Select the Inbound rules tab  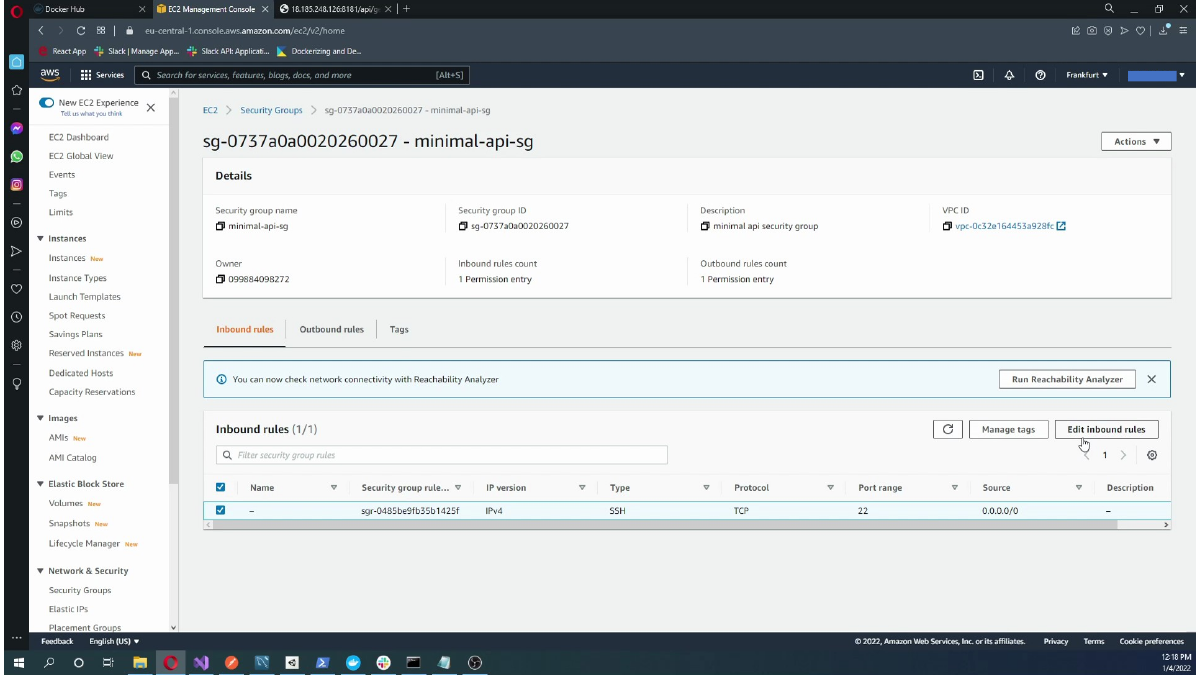(x=245, y=329)
